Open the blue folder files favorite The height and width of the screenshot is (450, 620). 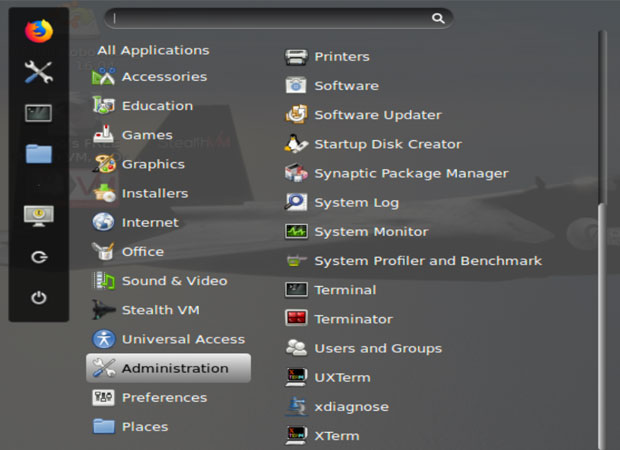pos(39,154)
